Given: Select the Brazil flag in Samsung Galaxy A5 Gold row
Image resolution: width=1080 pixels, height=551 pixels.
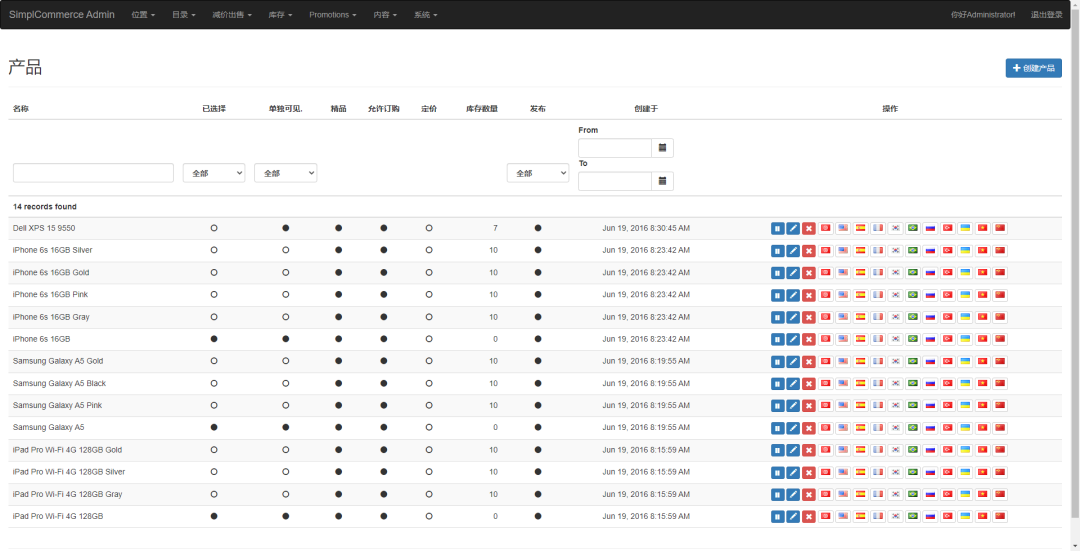Looking at the screenshot, I should click(913, 361).
